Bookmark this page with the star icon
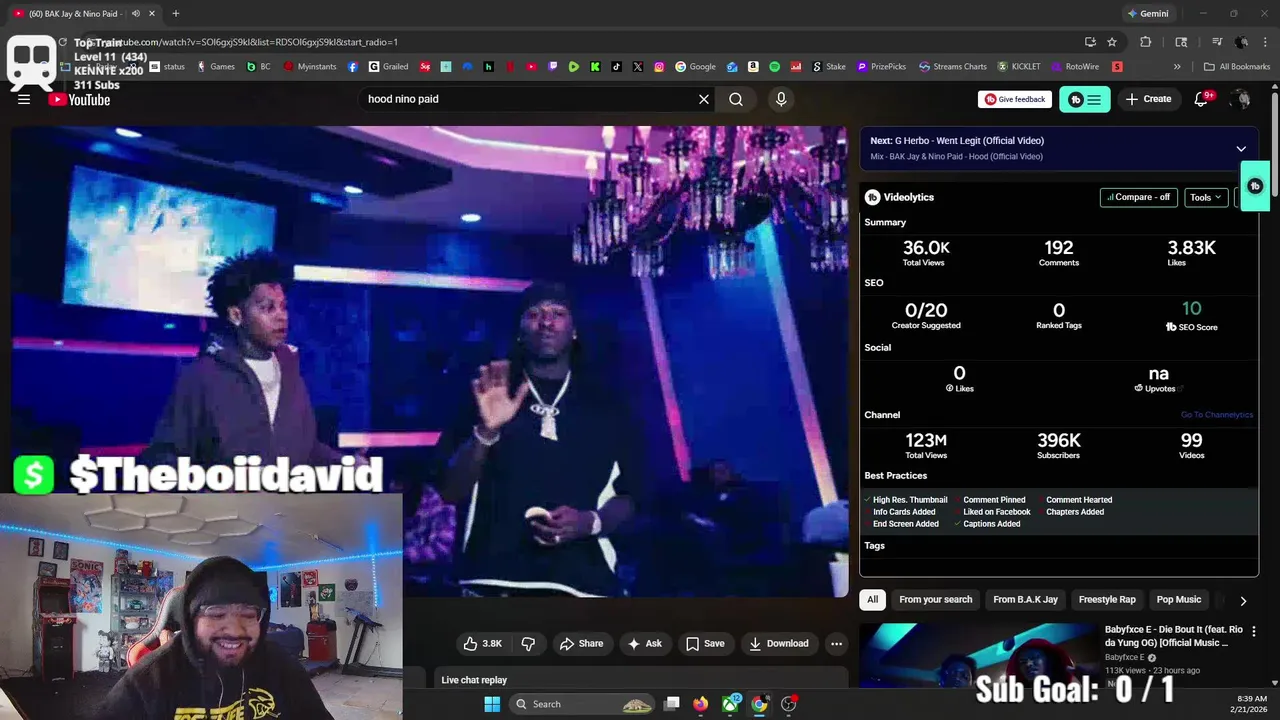The image size is (1280, 720). coord(1112,42)
